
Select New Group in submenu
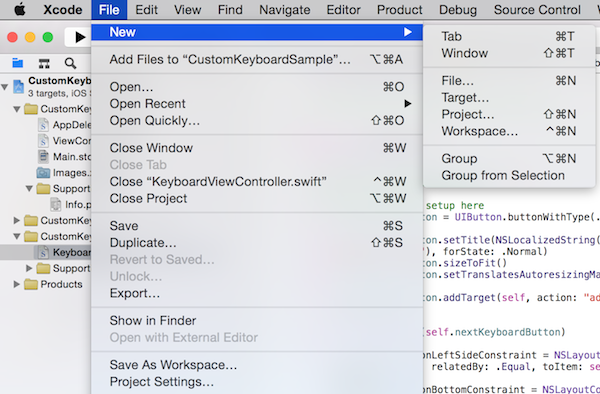click(x=509, y=158)
